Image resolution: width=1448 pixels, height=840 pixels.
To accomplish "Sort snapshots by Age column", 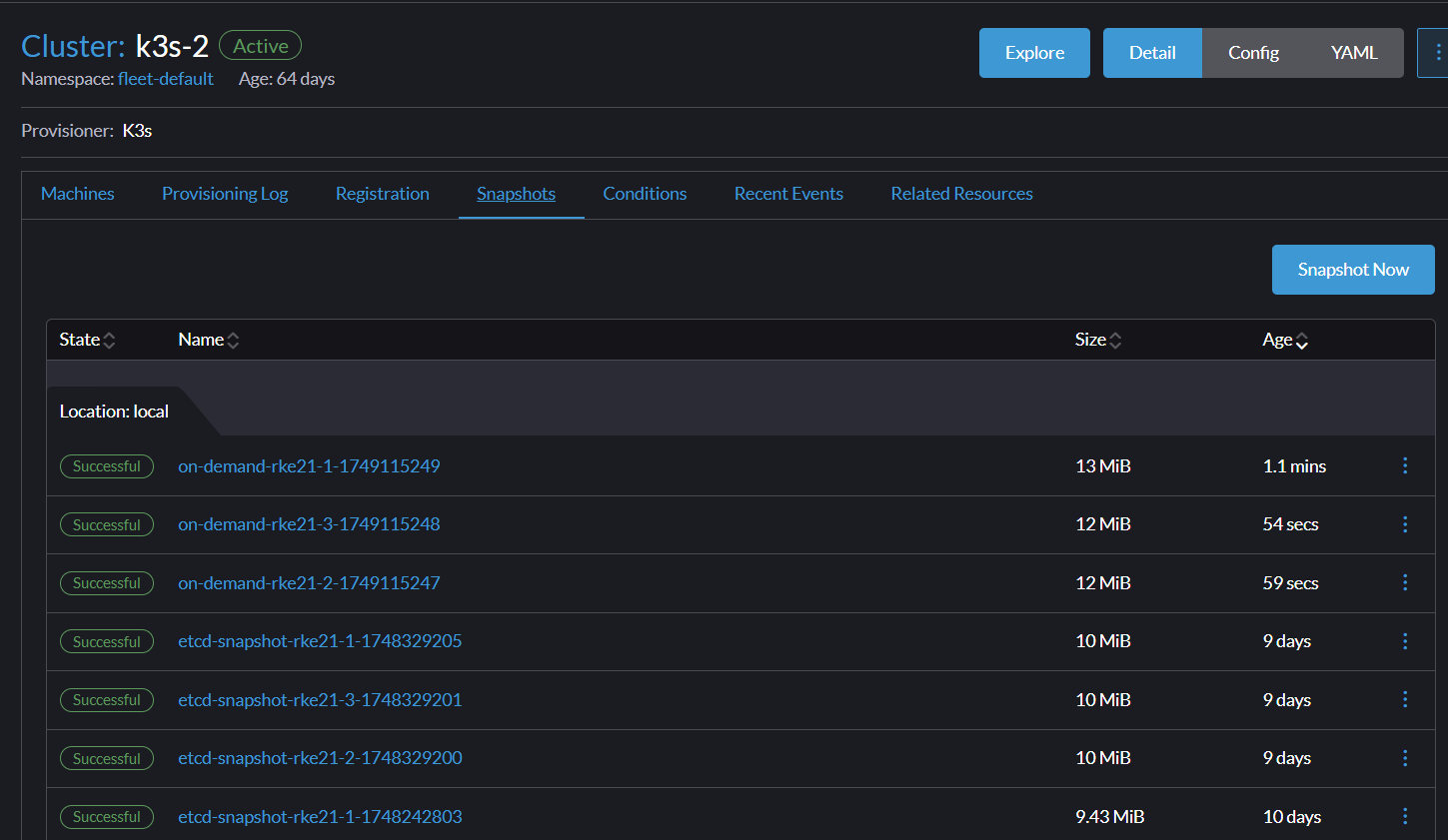I will click(1285, 340).
